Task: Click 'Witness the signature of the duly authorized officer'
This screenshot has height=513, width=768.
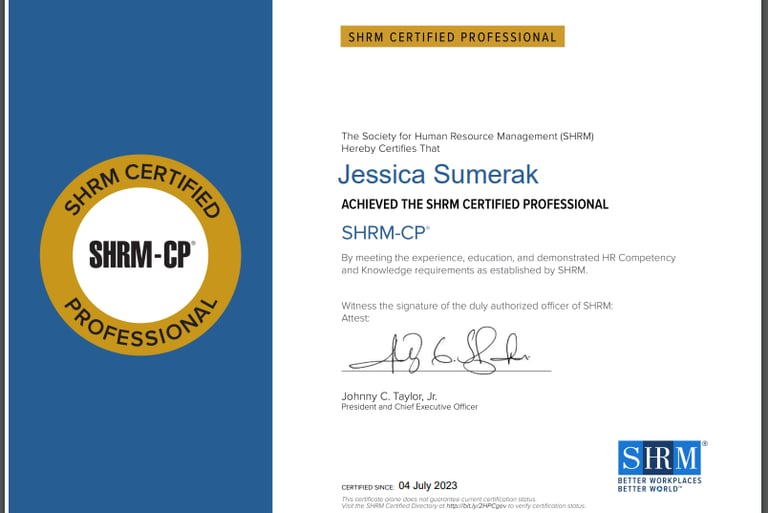Action: click(477, 306)
